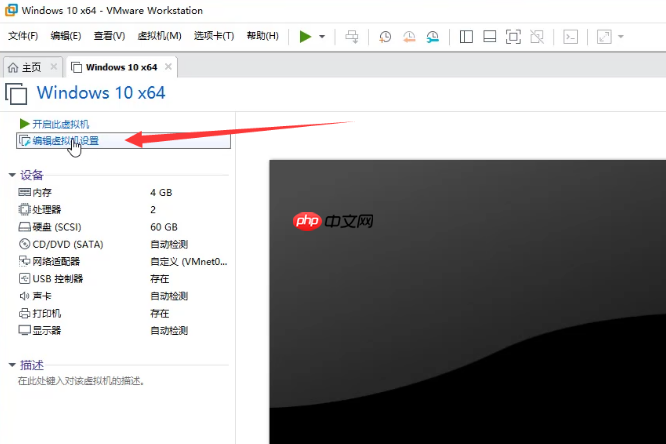Open the stretch guest display dropdown
Viewport: 666px width, 444px height.
pyautogui.click(x=621, y=37)
